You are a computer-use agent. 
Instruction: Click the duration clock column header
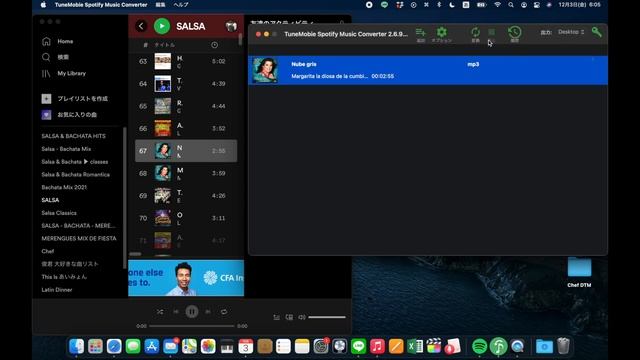(x=215, y=45)
